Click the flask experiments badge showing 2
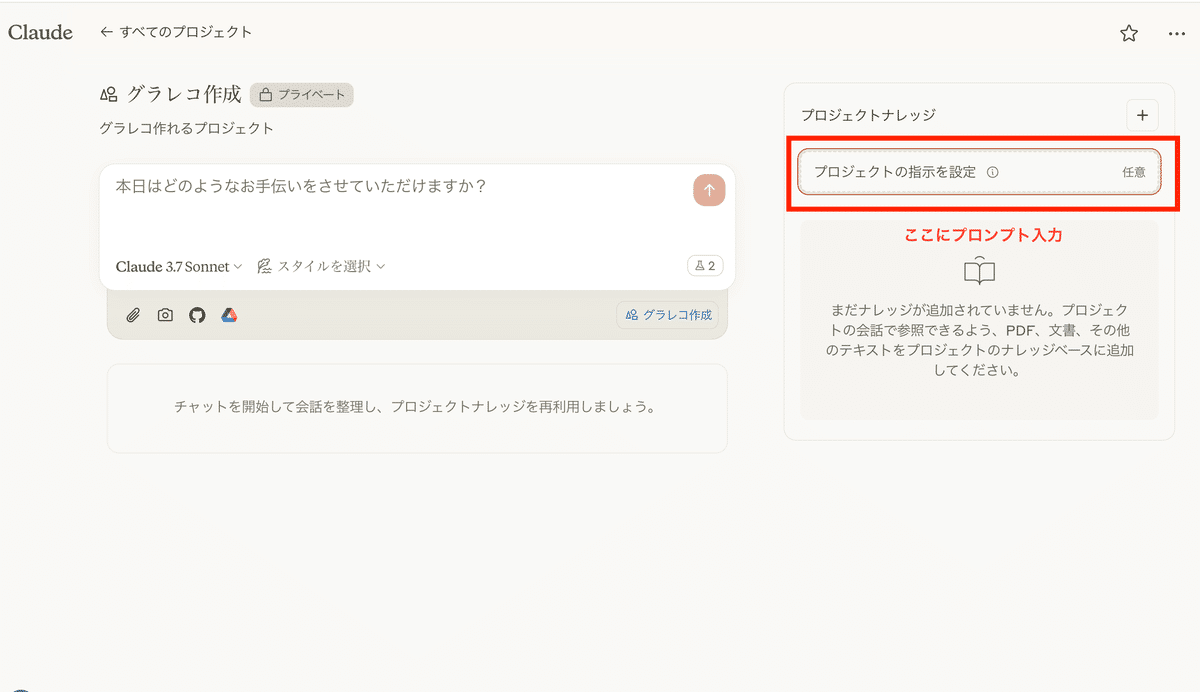This screenshot has width=1200, height=692. pos(705,266)
